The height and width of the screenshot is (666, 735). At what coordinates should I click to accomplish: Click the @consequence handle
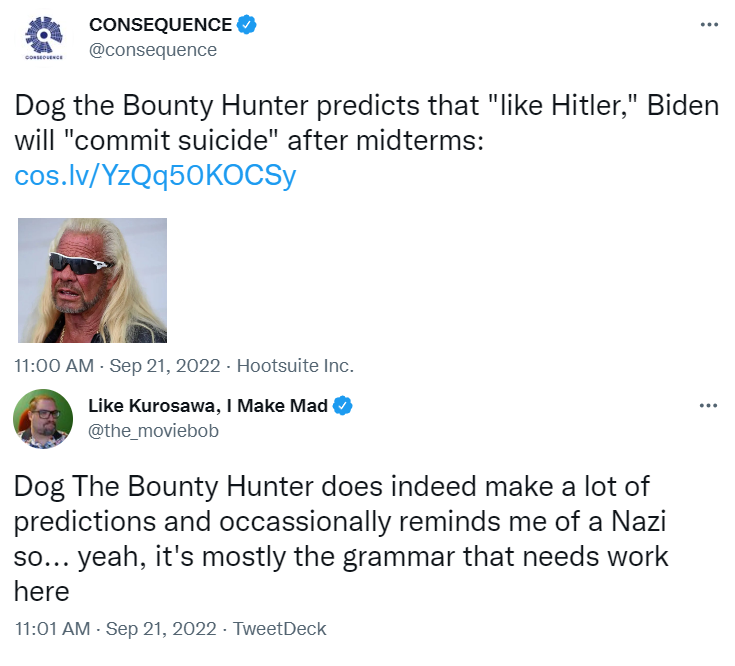click(x=152, y=49)
